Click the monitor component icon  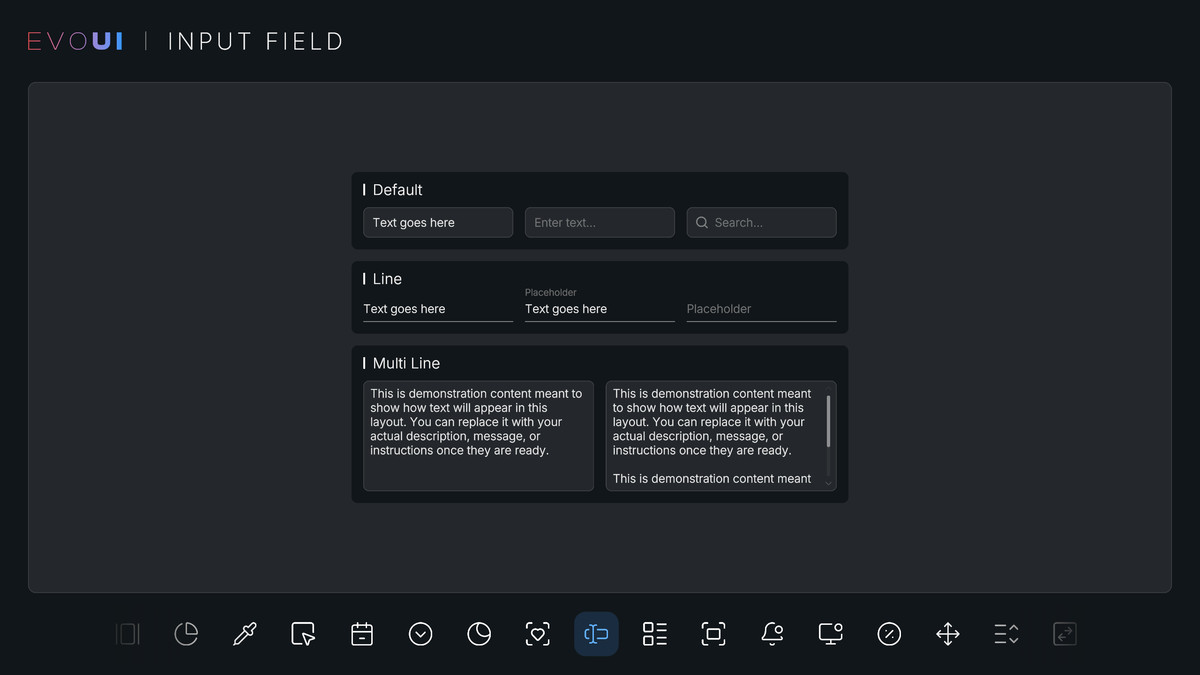pos(830,634)
